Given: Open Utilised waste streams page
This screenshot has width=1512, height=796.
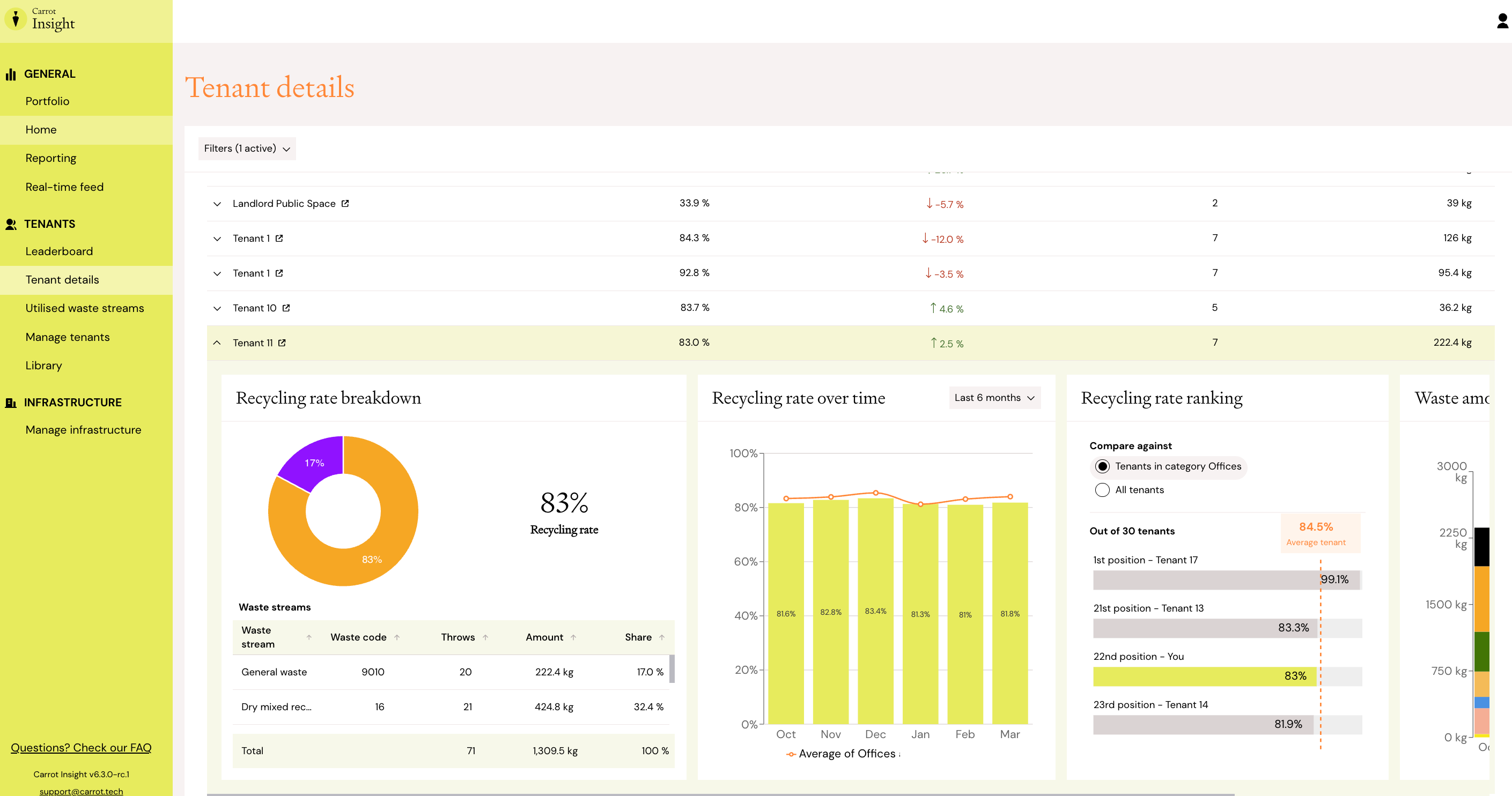Looking at the screenshot, I should (85, 308).
